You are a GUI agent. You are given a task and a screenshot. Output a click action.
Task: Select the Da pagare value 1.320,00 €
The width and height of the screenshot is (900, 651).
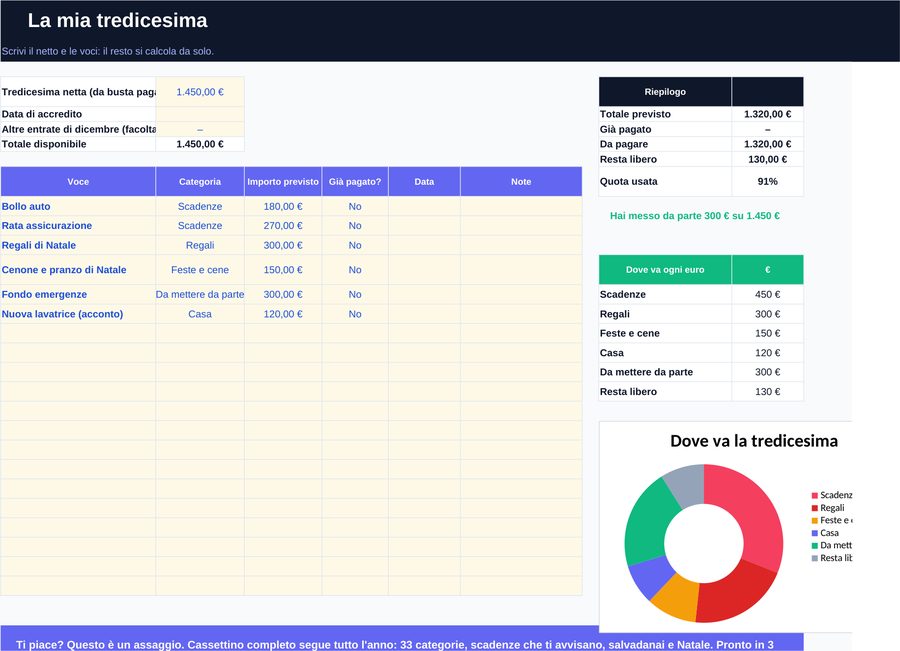click(x=767, y=144)
